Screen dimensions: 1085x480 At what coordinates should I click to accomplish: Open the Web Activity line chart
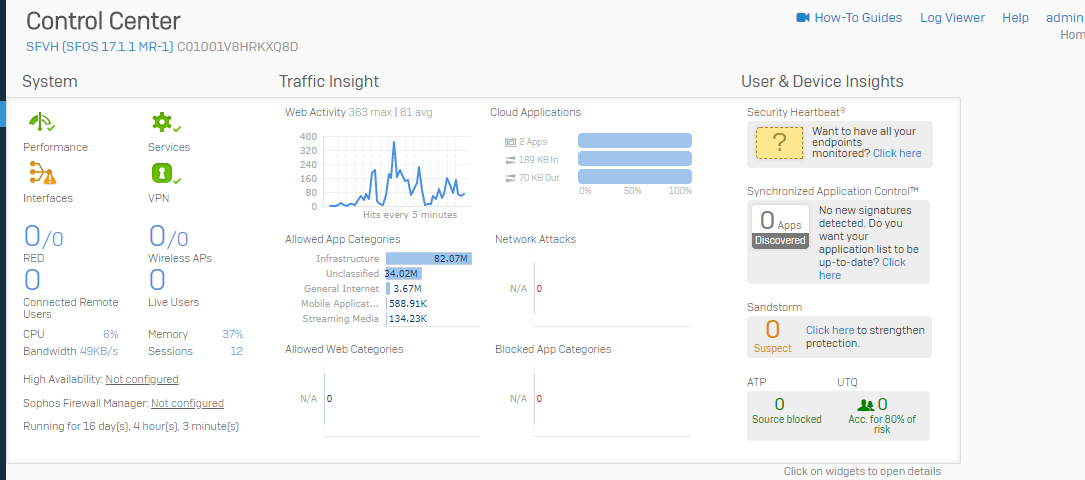click(x=396, y=171)
